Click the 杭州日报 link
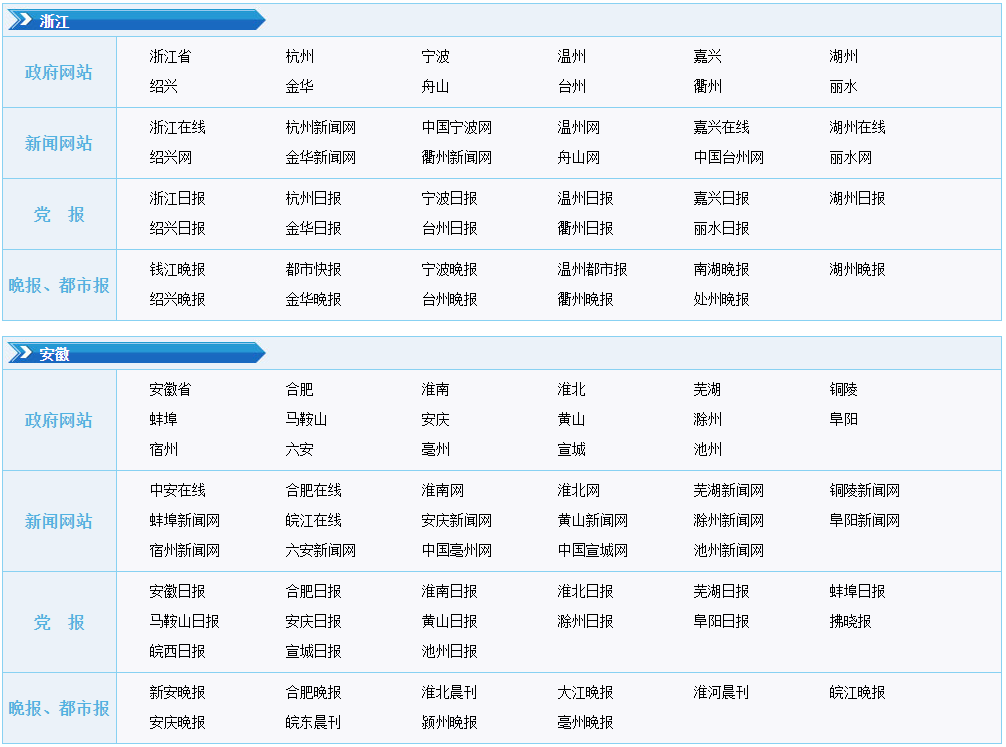Screen dimensions: 1006x747 [x=313, y=199]
